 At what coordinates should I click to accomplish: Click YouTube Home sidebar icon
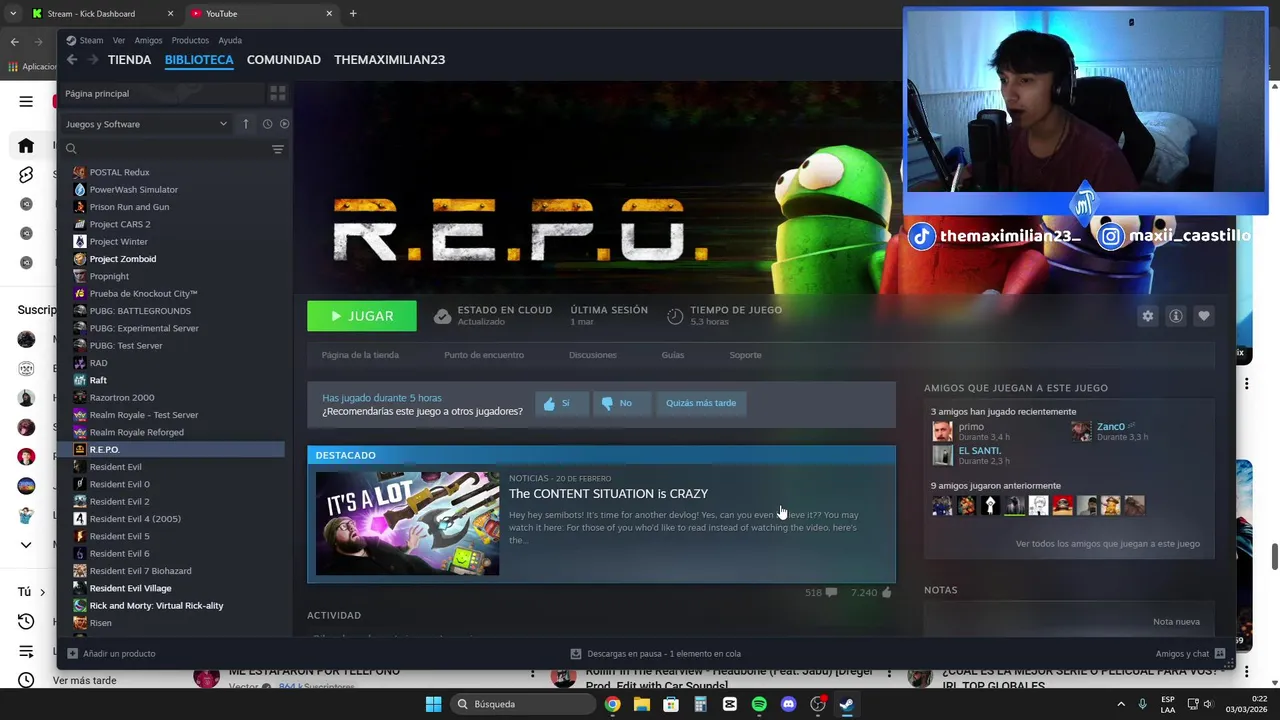26,145
